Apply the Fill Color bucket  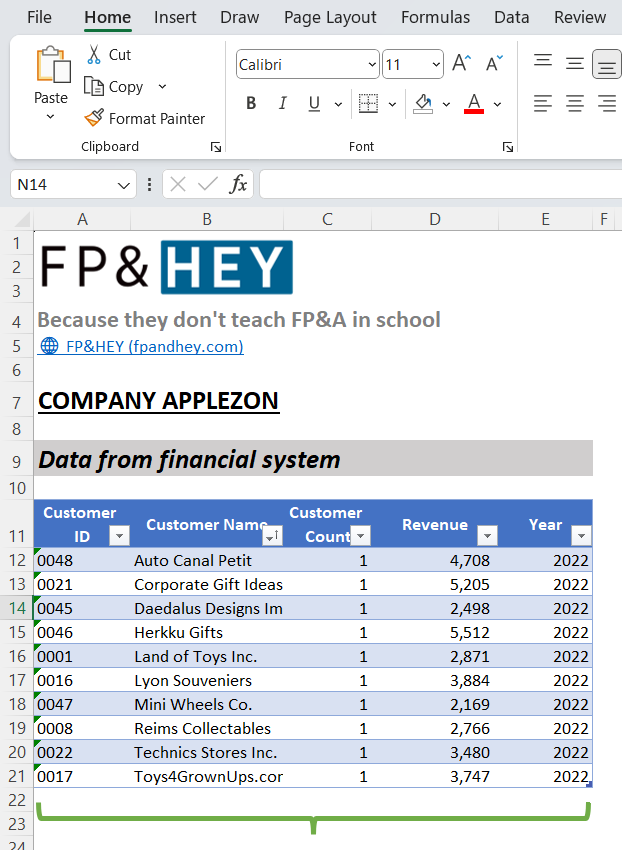point(423,103)
